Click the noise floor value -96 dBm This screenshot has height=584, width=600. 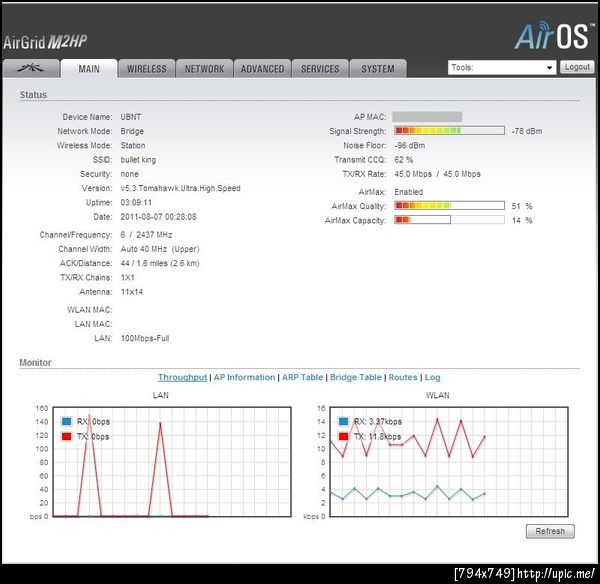[409, 145]
